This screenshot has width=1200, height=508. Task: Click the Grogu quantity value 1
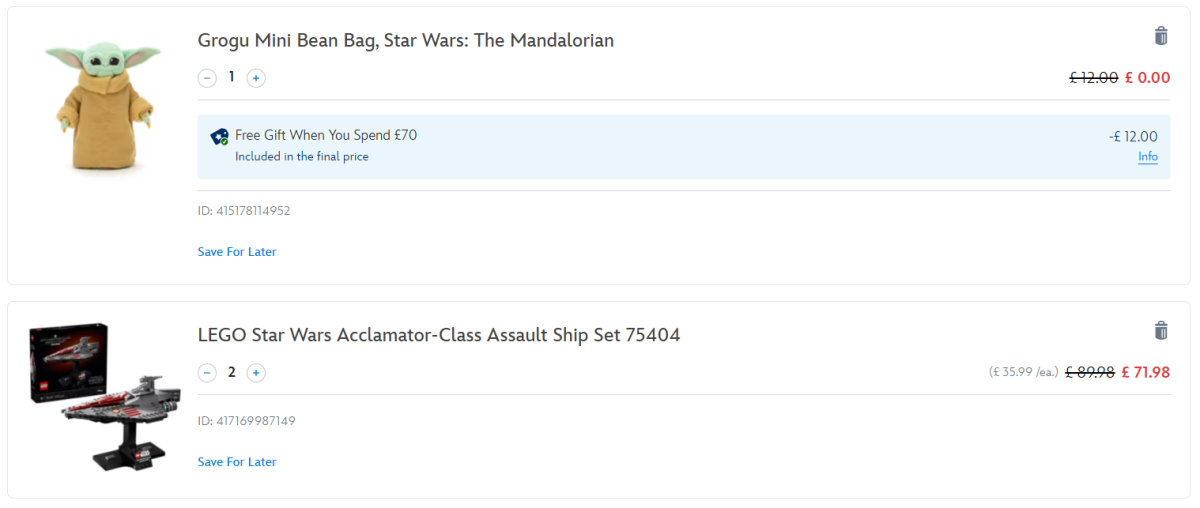232,77
